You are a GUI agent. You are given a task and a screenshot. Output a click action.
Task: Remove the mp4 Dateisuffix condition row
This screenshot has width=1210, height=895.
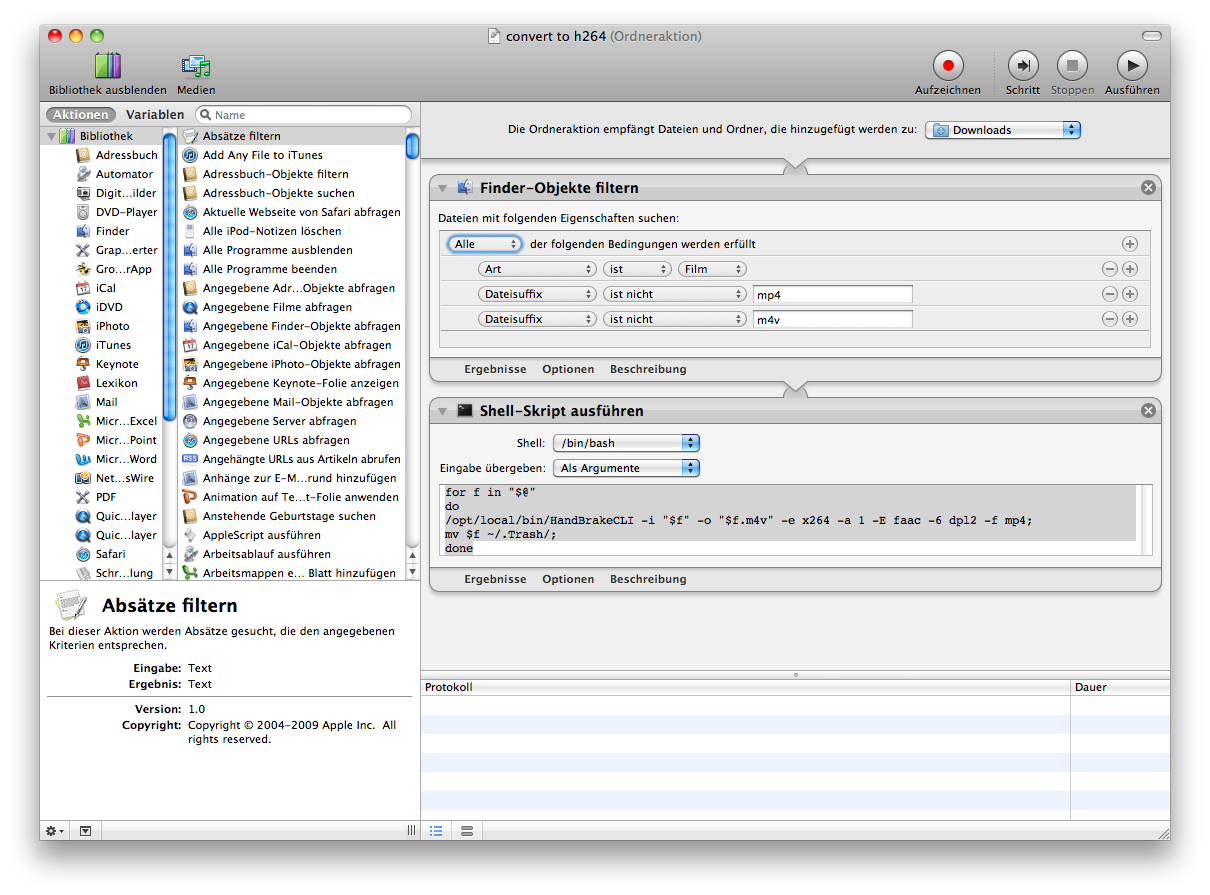(x=1109, y=294)
